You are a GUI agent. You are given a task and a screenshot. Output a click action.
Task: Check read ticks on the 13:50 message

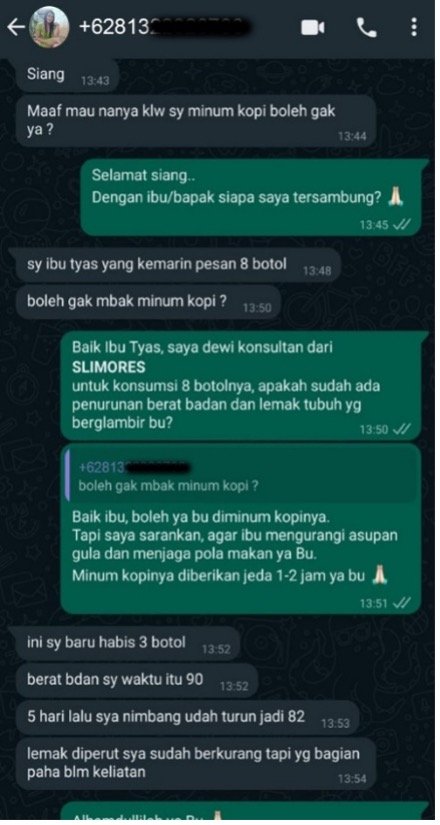coord(402,430)
